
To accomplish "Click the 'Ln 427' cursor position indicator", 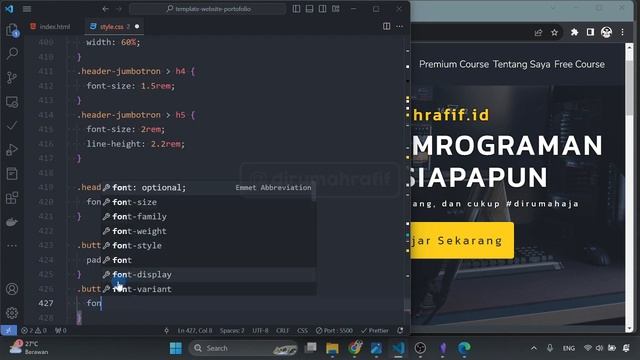I will 195,330.
